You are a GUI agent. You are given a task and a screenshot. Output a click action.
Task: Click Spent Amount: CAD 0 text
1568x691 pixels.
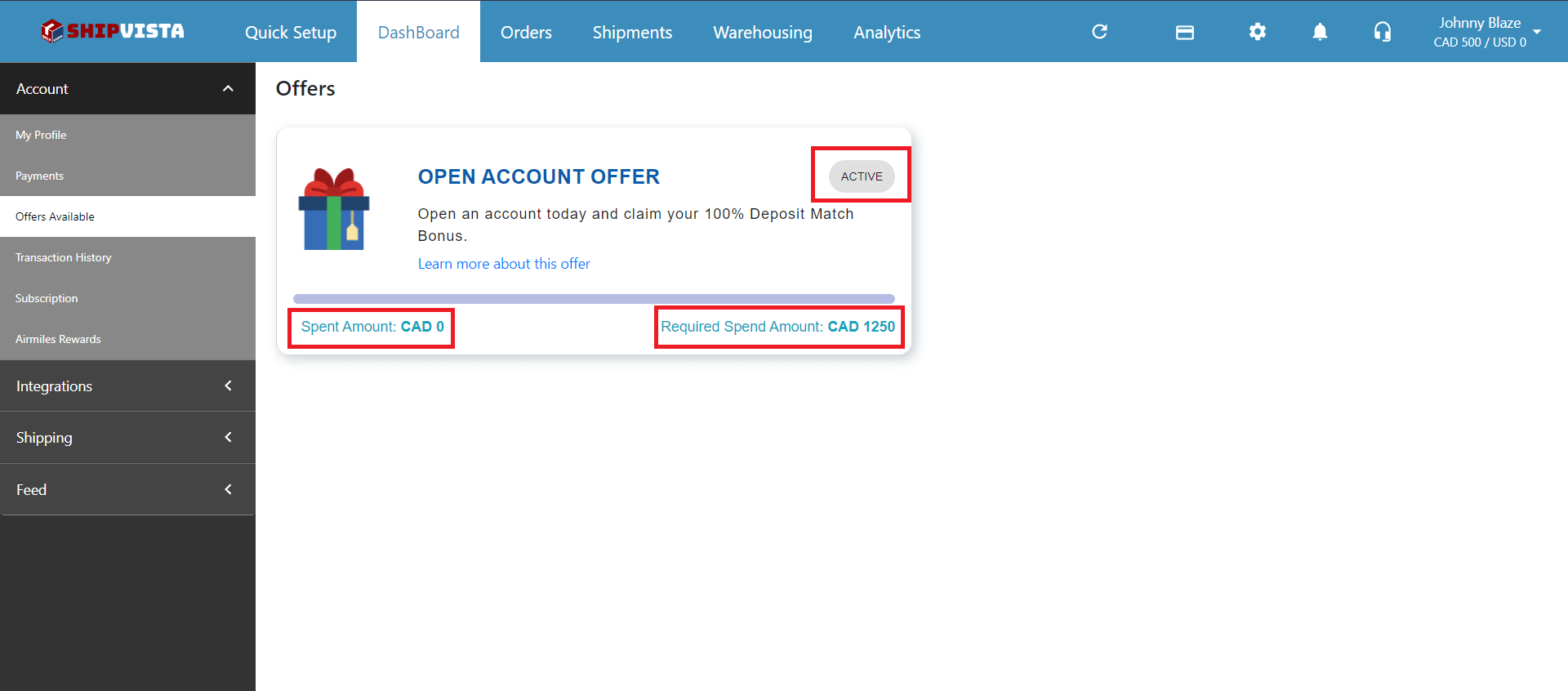coord(372,327)
